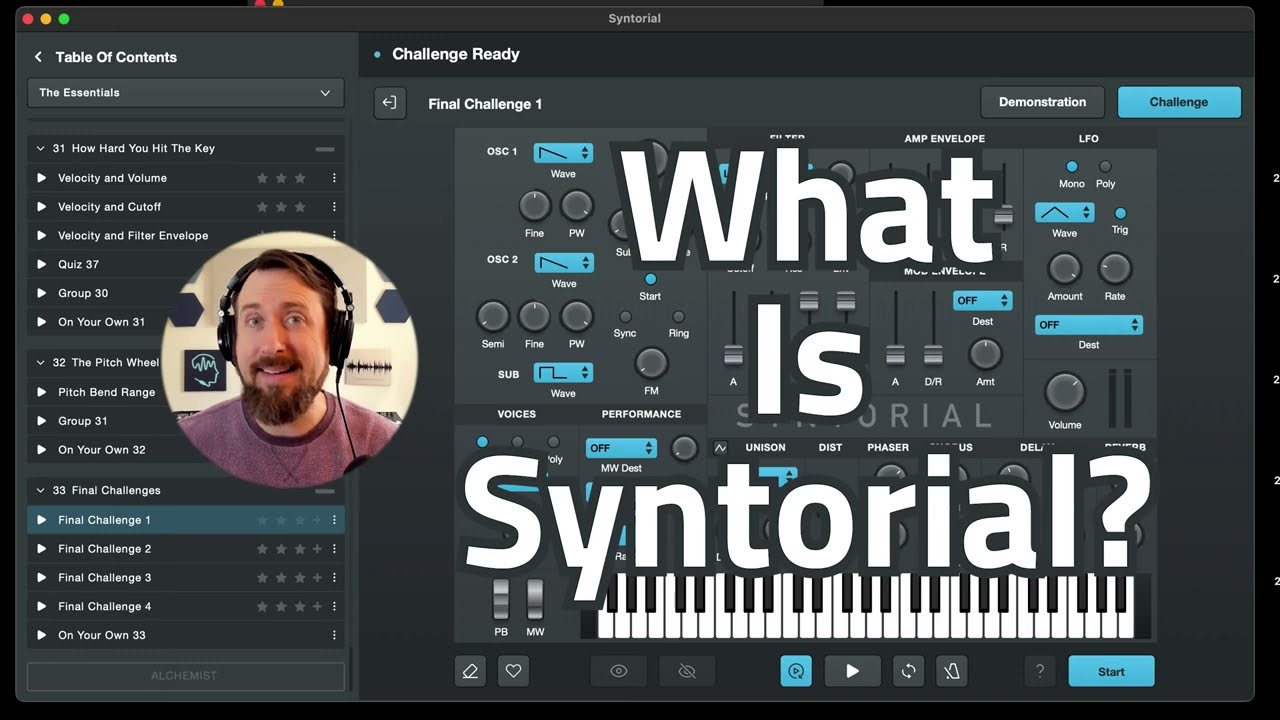
Task: Play the Velocity and Filter Envelope icon
Action: (x=41, y=236)
